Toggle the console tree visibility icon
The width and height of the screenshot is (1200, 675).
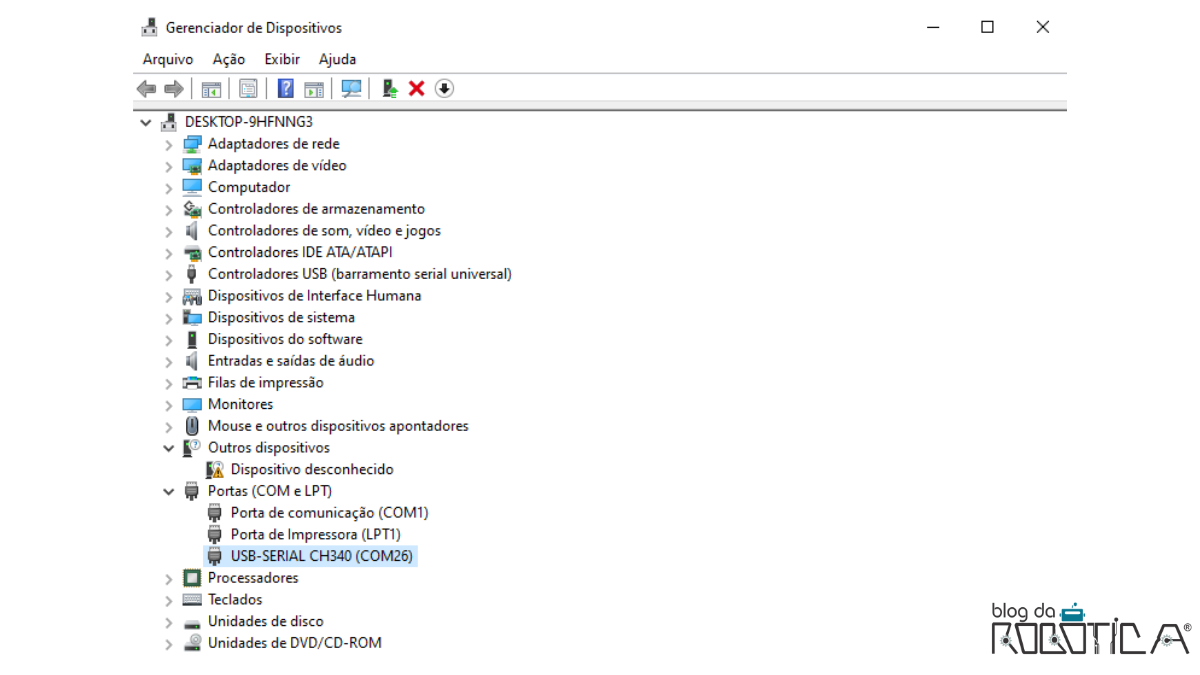click(211, 88)
